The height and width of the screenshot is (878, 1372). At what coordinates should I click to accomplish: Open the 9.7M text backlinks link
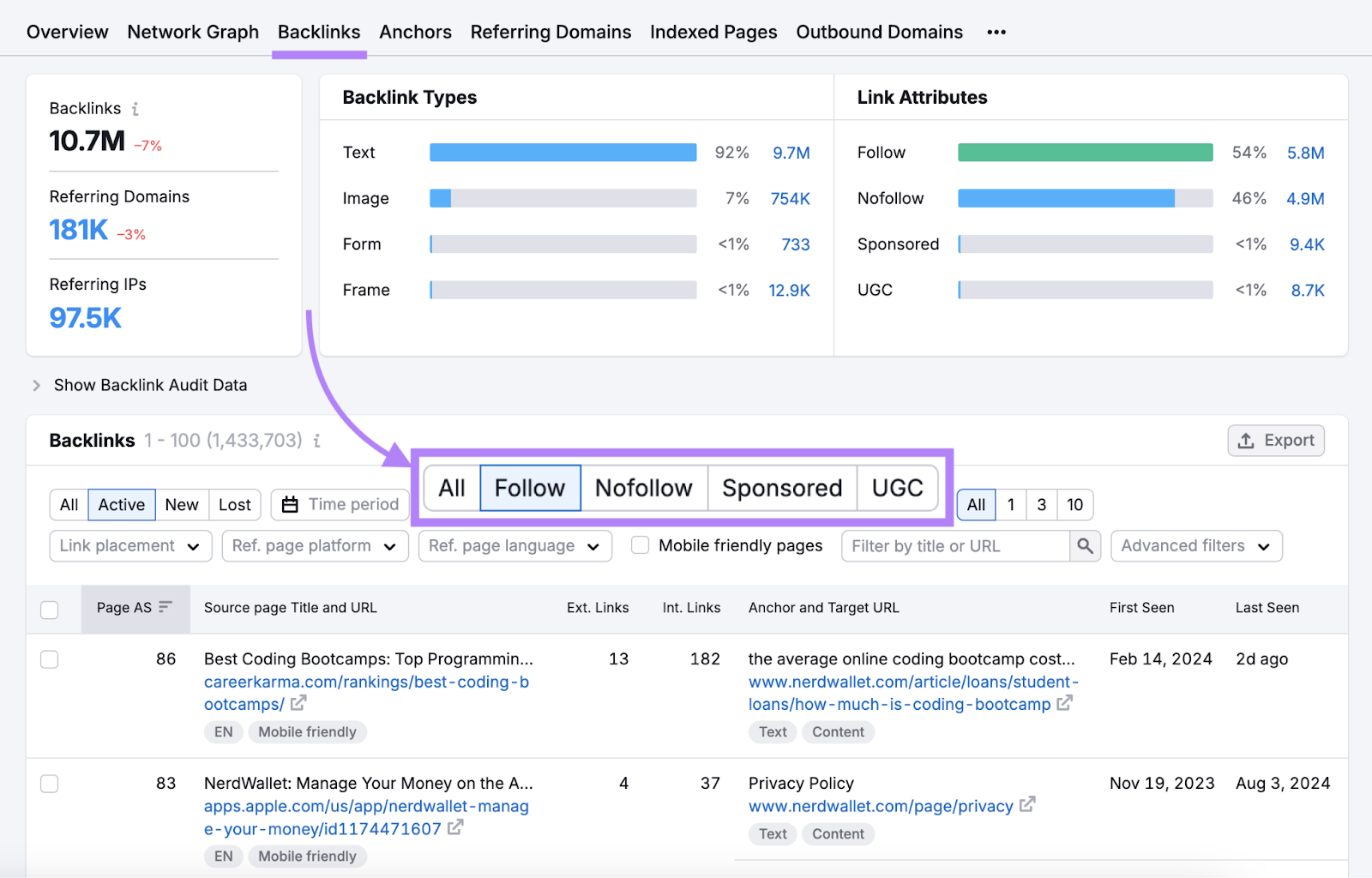(791, 152)
